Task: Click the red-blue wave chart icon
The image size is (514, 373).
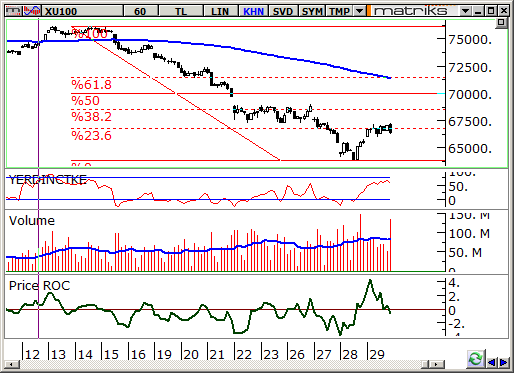Action: coord(32,11)
